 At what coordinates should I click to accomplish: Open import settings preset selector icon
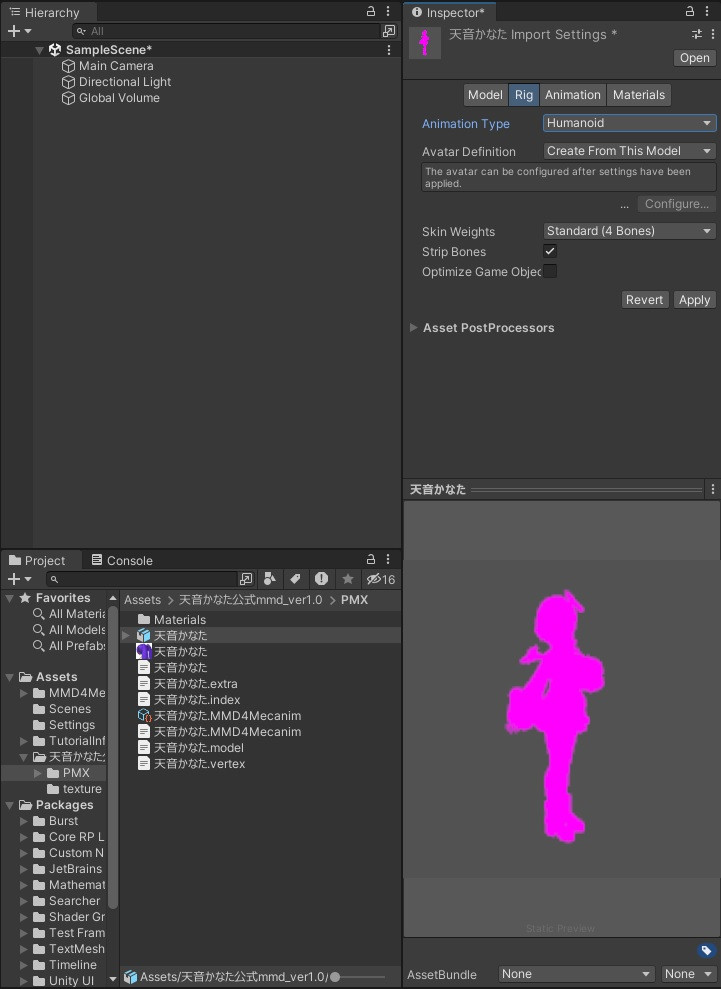click(697, 34)
